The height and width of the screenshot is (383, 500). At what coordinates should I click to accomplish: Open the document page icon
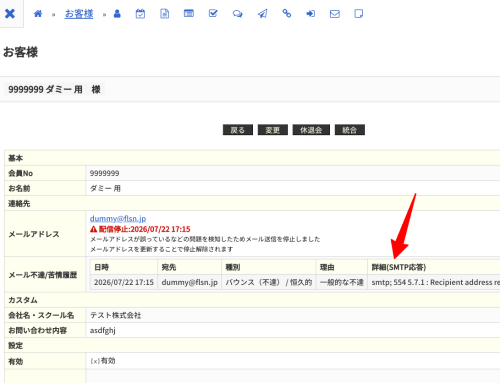pyautogui.click(x=165, y=14)
